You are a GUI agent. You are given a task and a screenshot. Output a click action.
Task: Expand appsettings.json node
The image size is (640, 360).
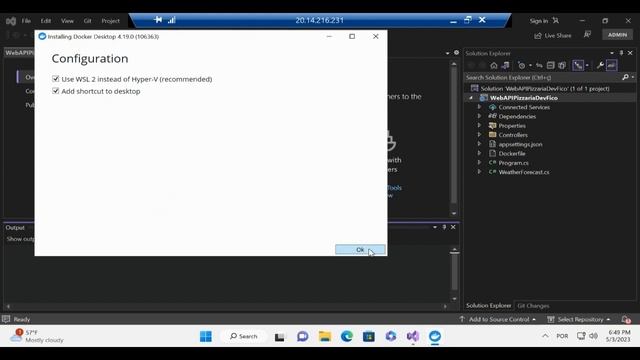point(480,144)
